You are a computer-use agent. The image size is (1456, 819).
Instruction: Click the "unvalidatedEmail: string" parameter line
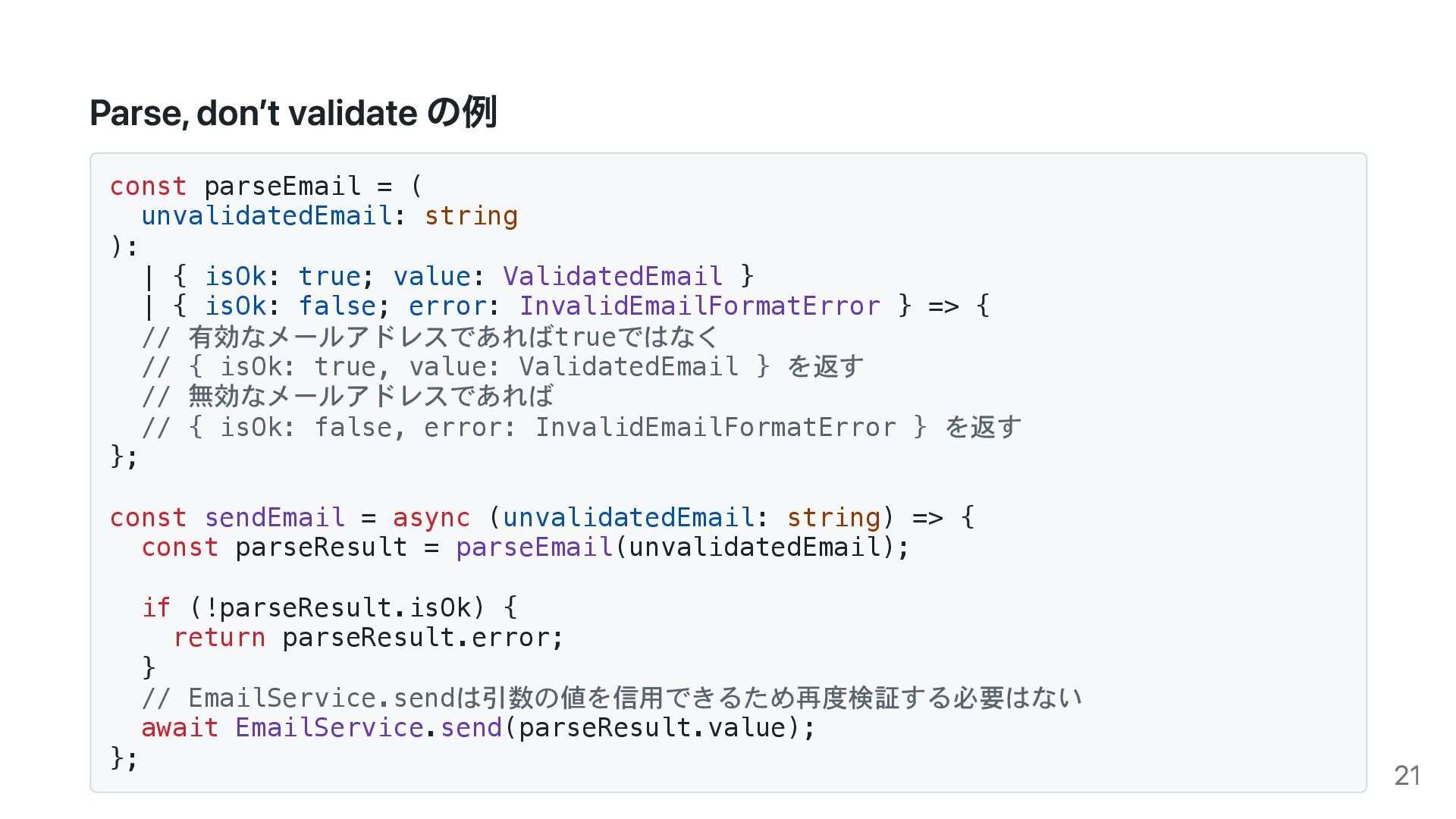(329, 216)
